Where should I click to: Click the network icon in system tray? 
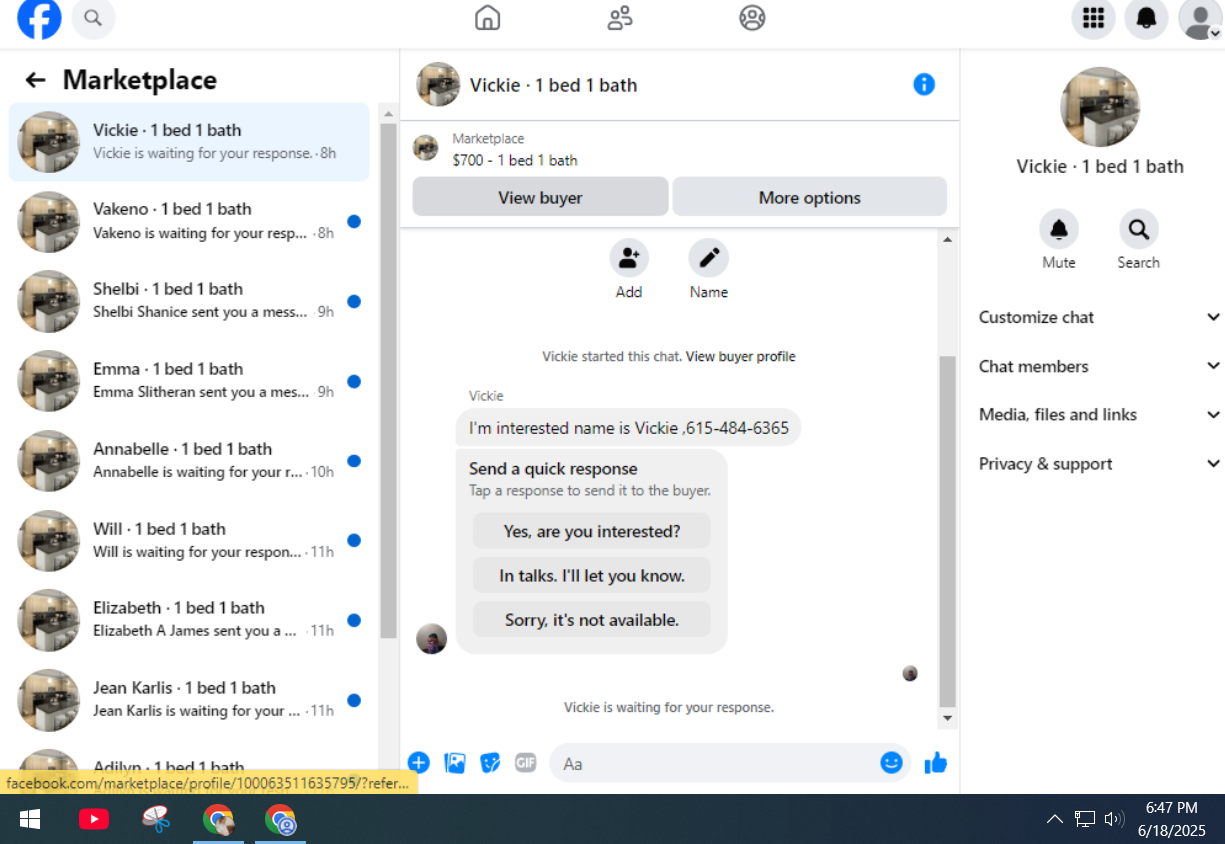click(x=1085, y=820)
